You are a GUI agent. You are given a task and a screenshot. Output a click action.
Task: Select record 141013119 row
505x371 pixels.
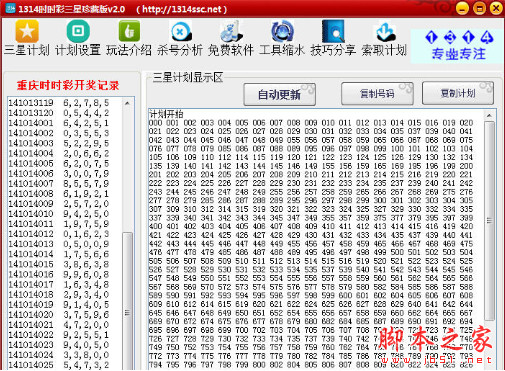(59, 103)
